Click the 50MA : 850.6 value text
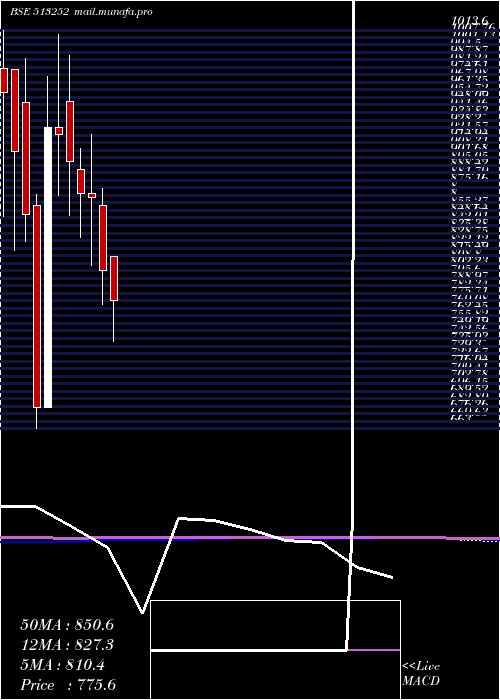The height and width of the screenshot is (700, 500). 67,625
